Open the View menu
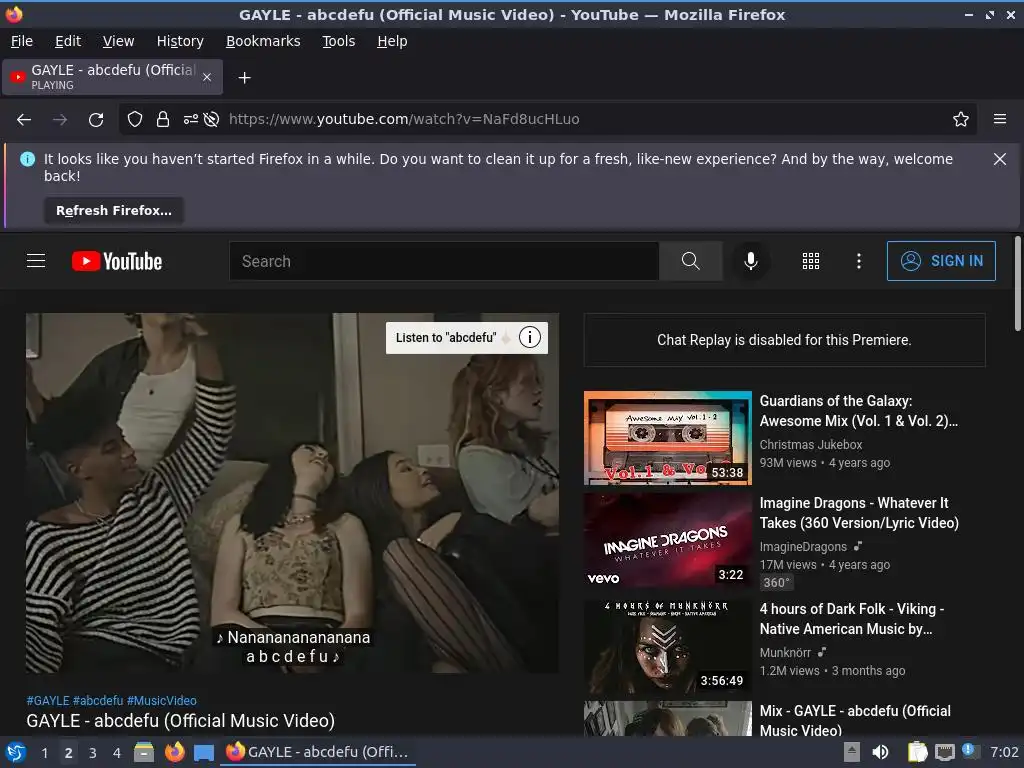Screen dimensions: 1024x768 pyautogui.click(x=118, y=41)
